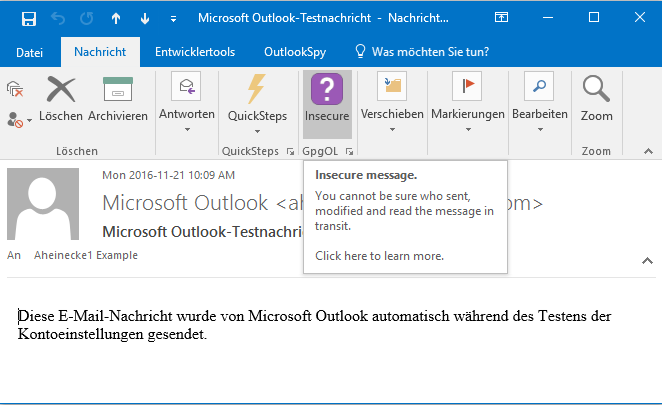Open the Datei tab

[29, 51]
